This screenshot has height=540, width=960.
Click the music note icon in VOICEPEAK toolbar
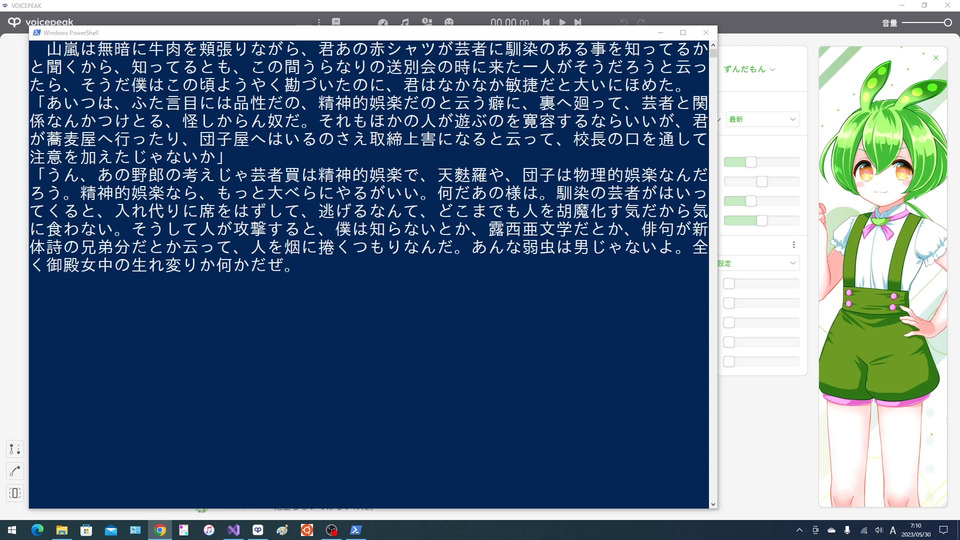pos(405,23)
